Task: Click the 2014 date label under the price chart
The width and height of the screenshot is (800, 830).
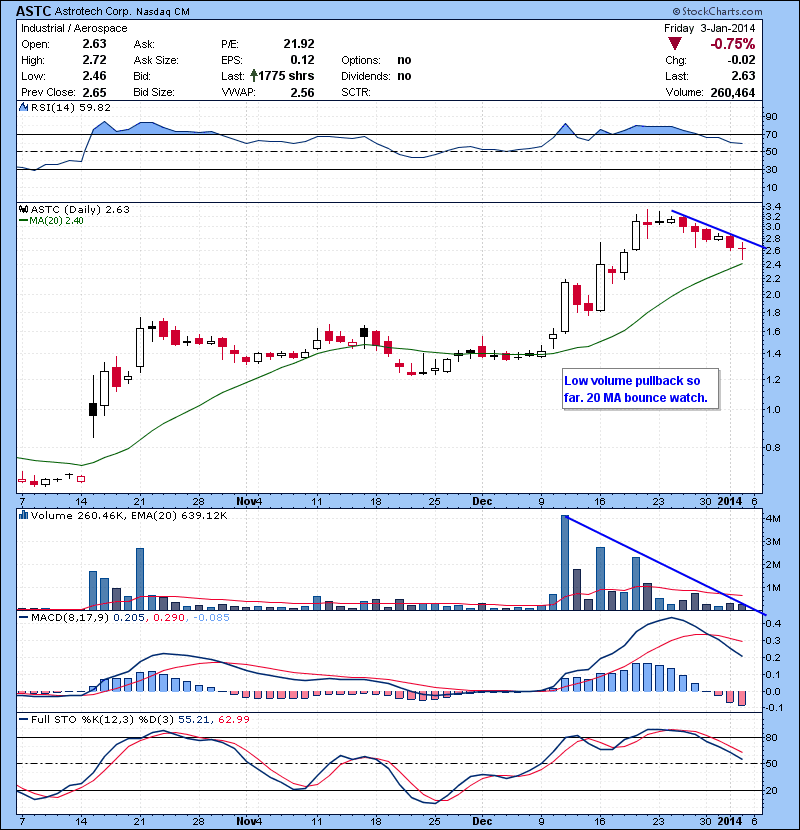Action: coord(730,501)
